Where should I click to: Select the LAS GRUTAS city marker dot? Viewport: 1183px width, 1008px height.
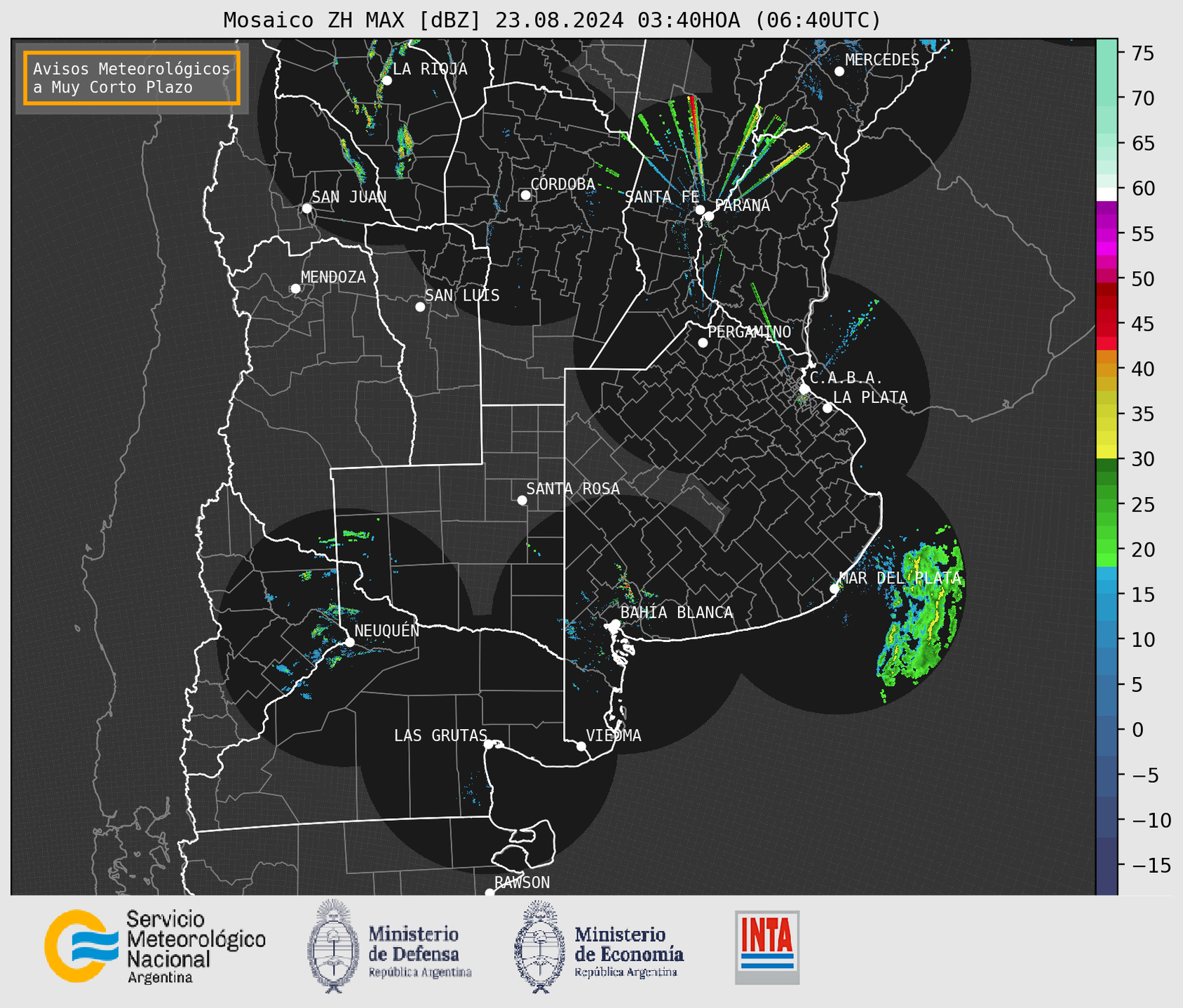[x=489, y=744]
